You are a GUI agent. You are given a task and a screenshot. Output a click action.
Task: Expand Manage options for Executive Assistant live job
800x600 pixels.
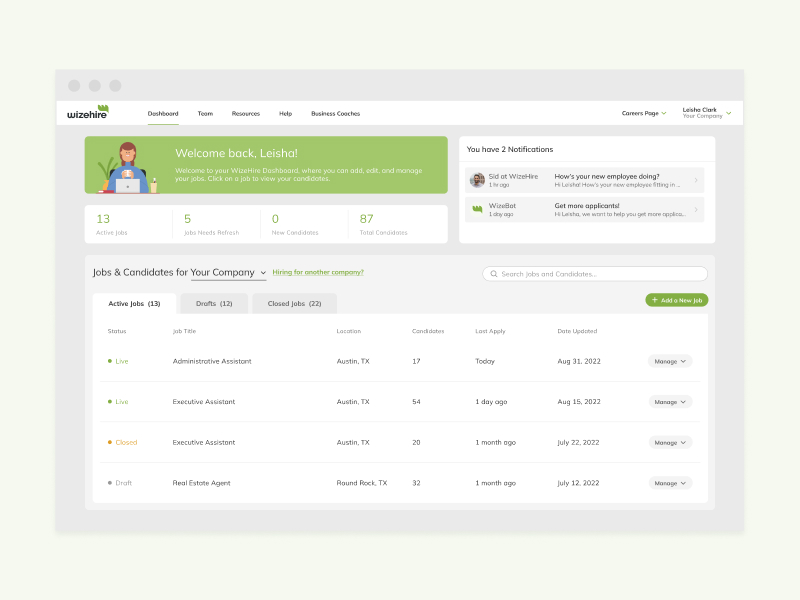(669, 401)
